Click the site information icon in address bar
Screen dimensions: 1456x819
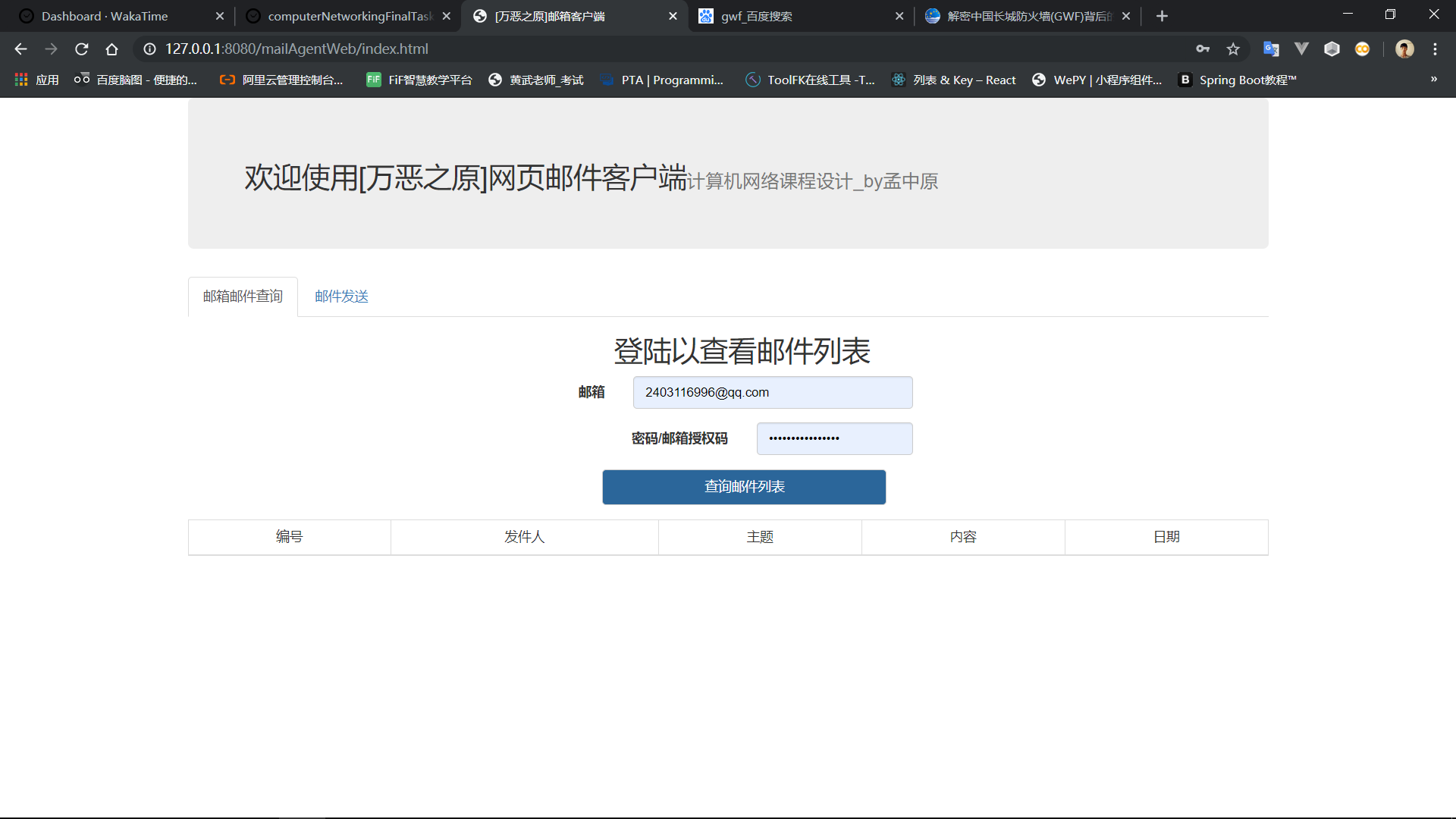(150, 49)
